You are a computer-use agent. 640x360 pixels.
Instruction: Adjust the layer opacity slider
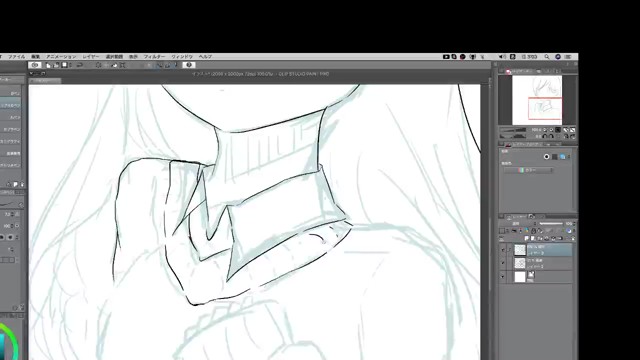tap(551, 224)
